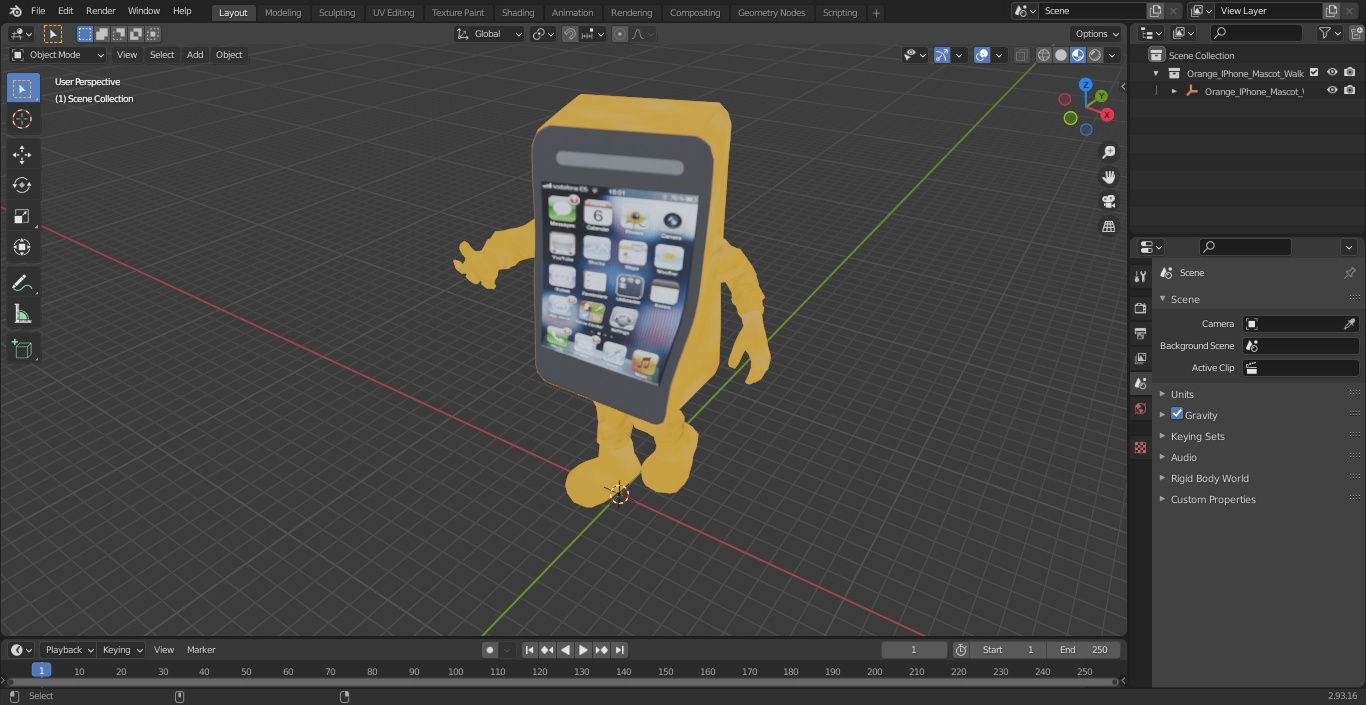Jump to the timeline start frame
This screenshot has height=705, width=1366.
click(530, 650)
